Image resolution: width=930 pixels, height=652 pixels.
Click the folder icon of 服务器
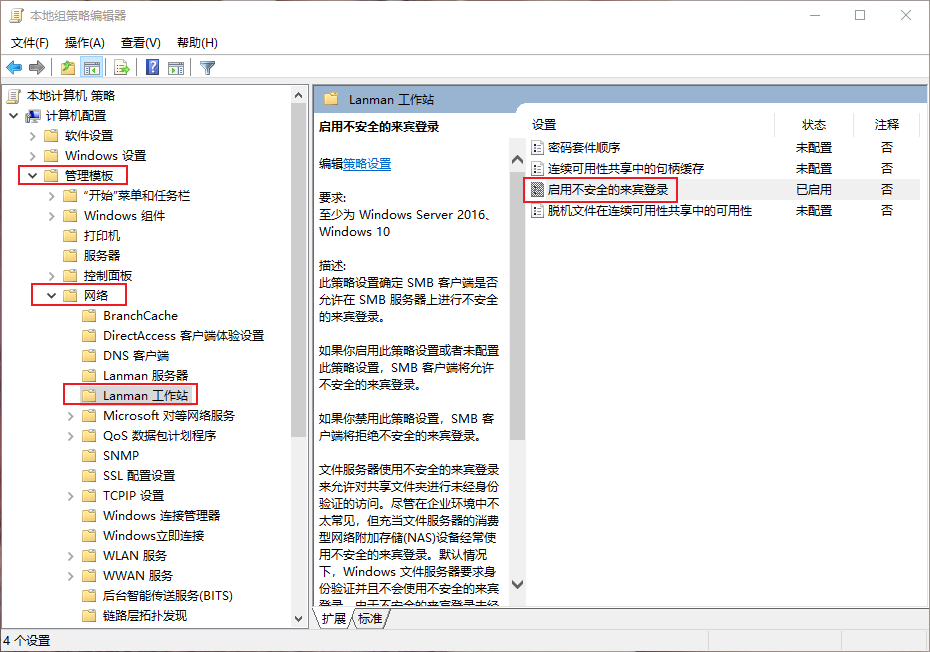(x=70, y=256)
